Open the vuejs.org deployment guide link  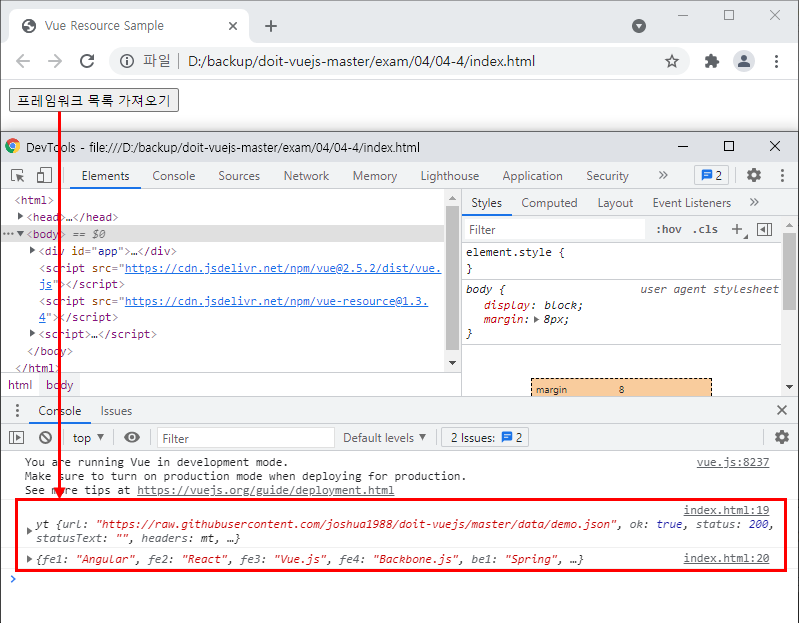tap(265, 490)
